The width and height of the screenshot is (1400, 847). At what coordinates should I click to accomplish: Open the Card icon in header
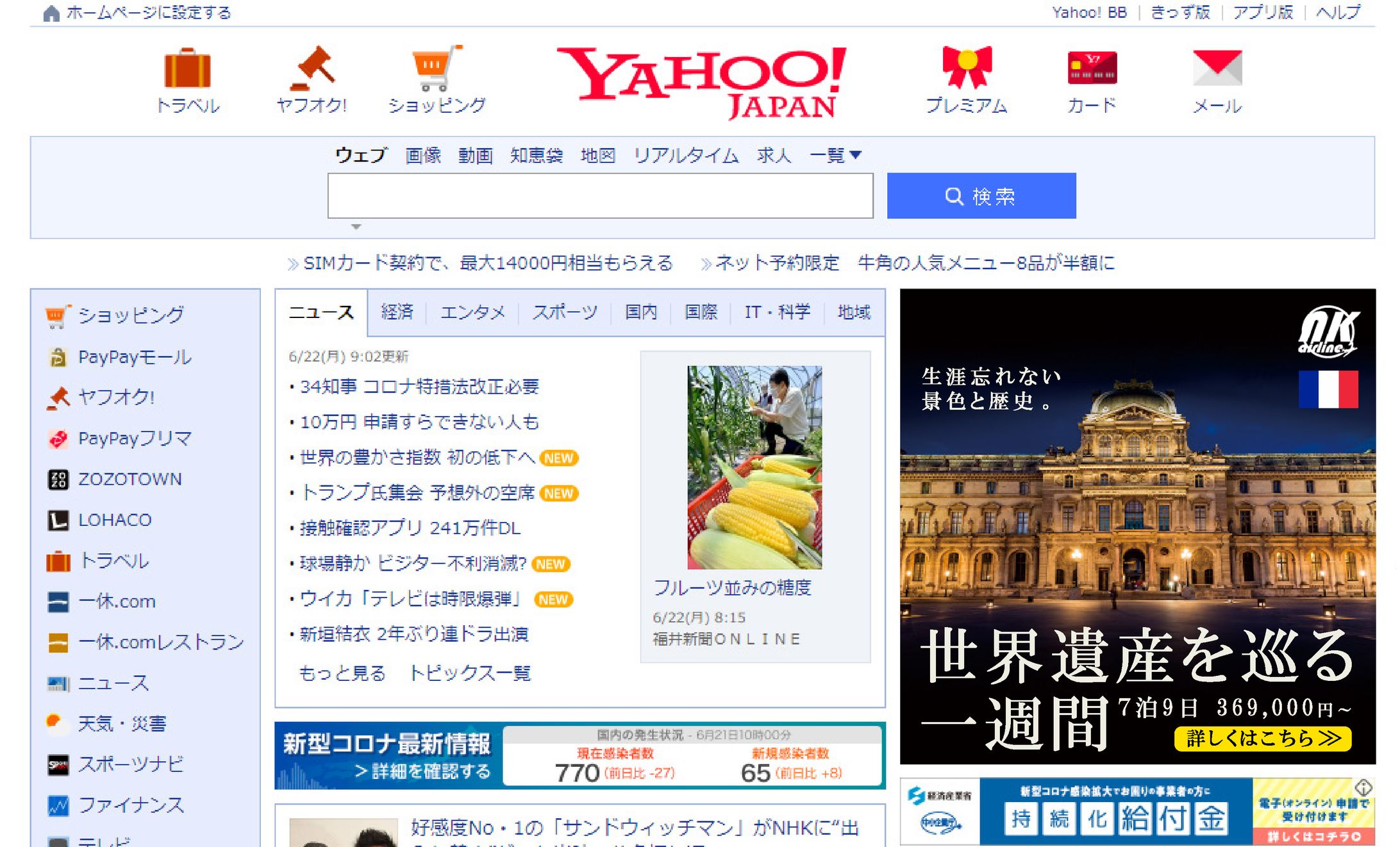pyautogui.click(x=1092, y=67)
